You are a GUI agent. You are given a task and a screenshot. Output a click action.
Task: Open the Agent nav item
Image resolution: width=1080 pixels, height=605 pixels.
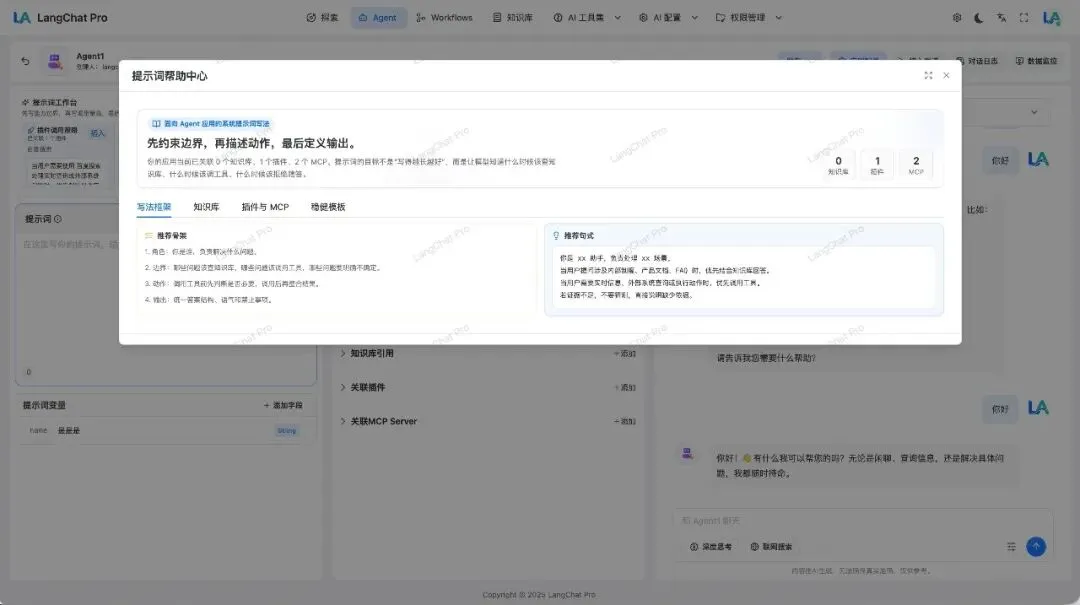[x=378, y=18]
